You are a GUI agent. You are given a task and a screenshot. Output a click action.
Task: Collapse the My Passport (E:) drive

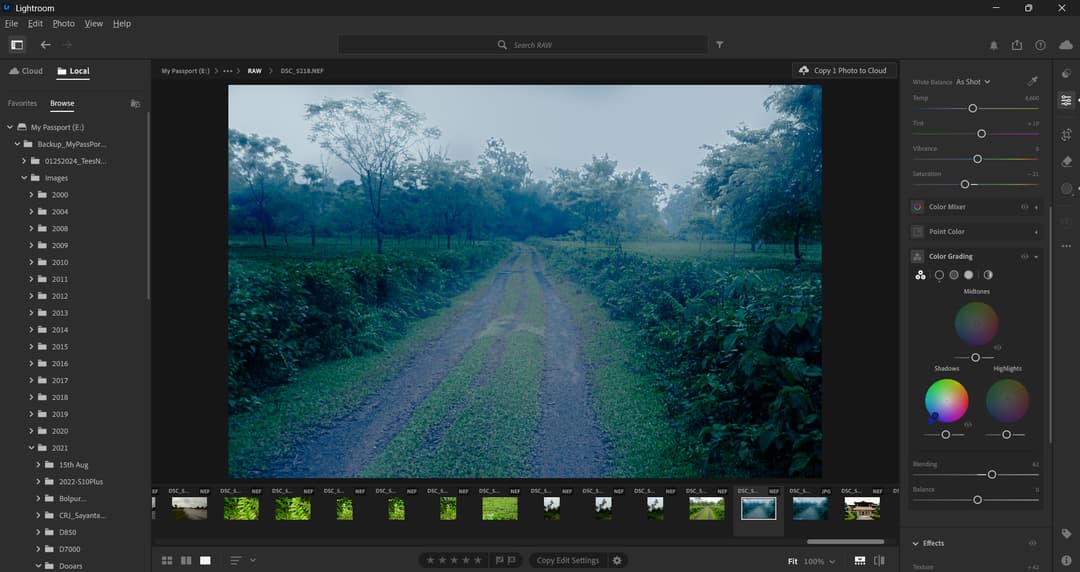[x=10, y=127]
